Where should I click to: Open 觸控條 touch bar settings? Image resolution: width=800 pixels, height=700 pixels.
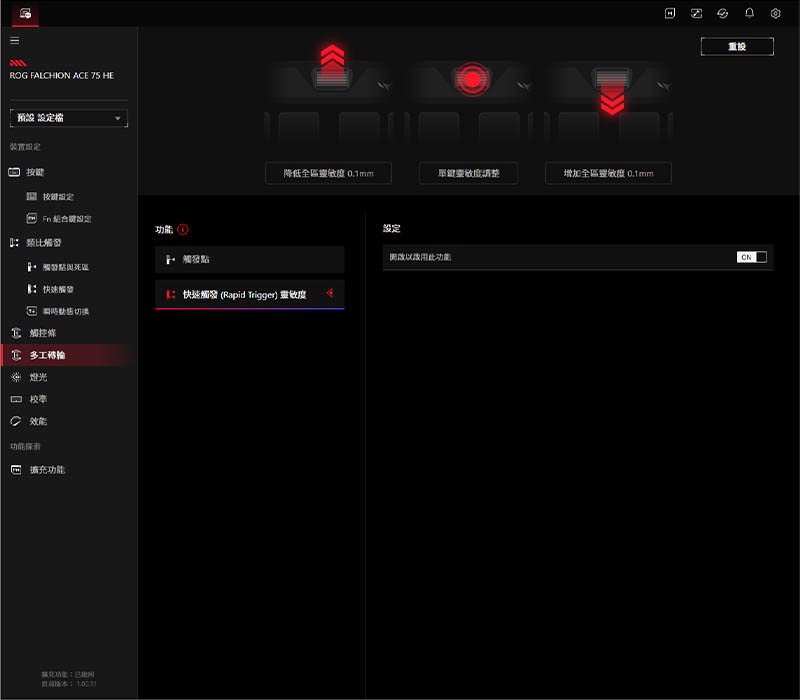point(40,333)
